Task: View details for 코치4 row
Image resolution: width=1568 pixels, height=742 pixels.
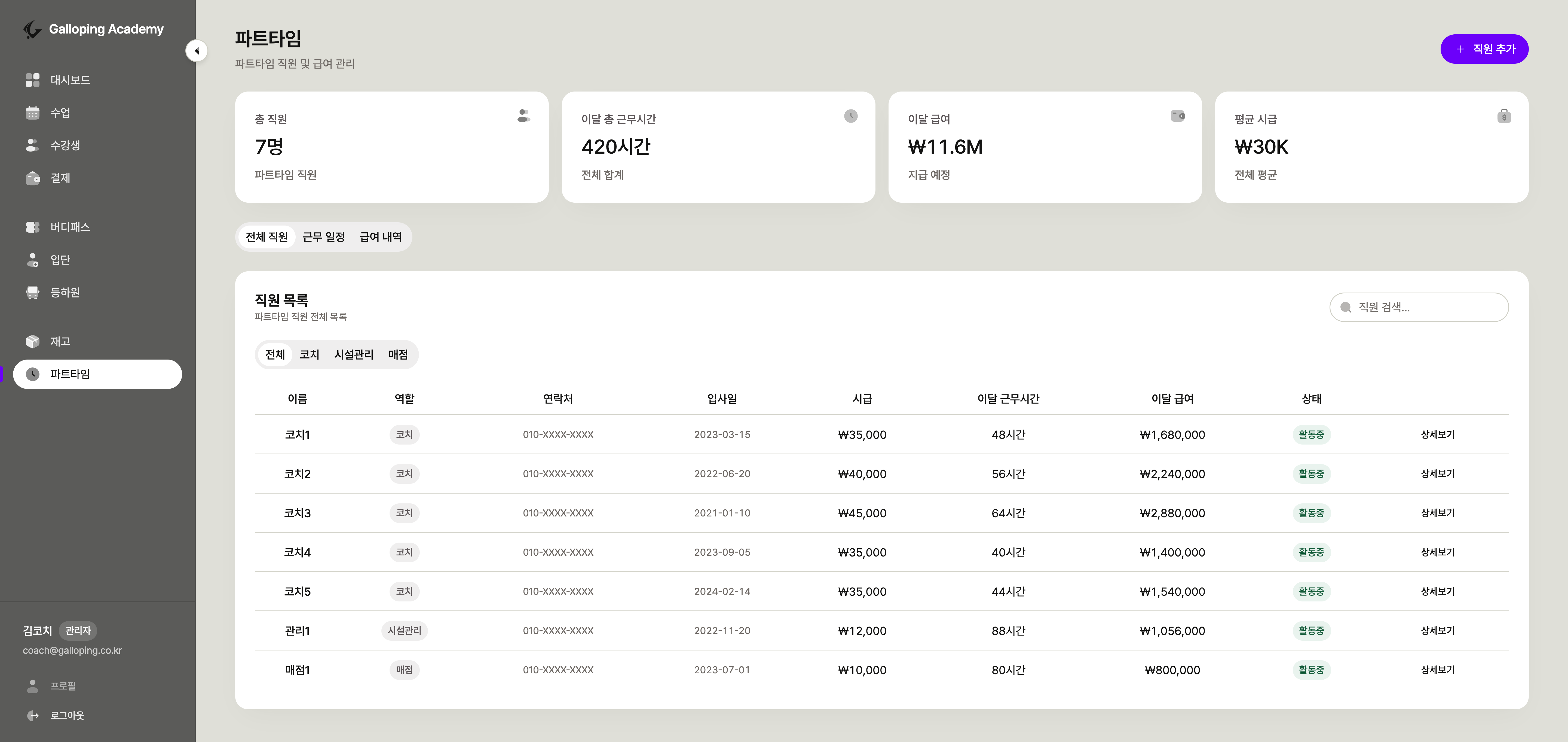Action: [1438, 552]
